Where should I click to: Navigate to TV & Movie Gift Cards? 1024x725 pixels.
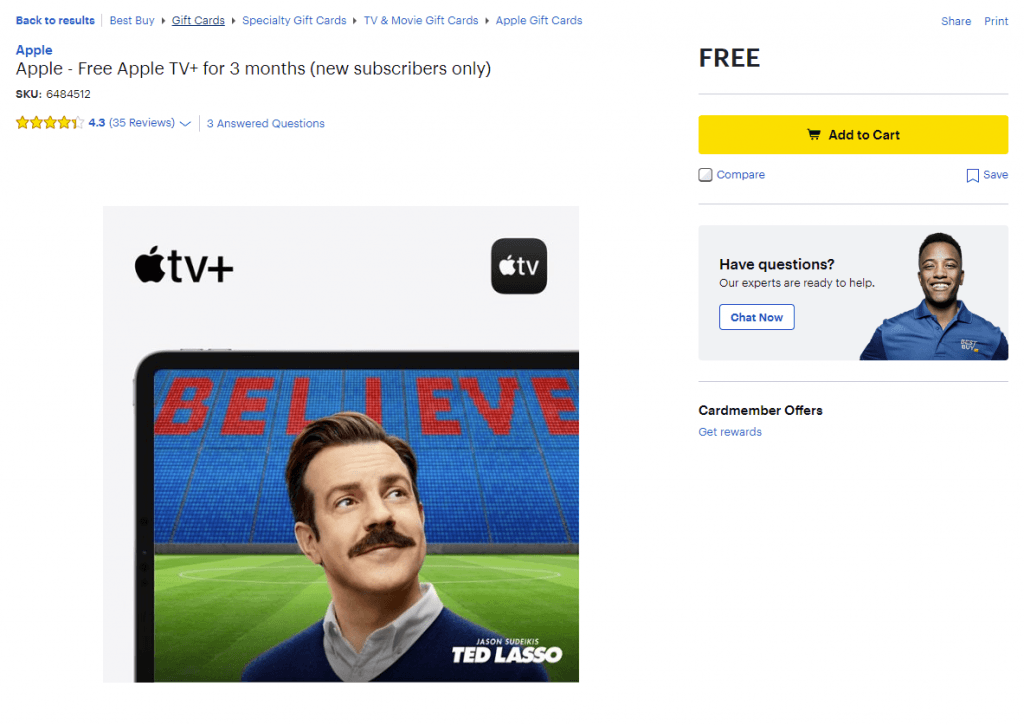pos(421,20)
